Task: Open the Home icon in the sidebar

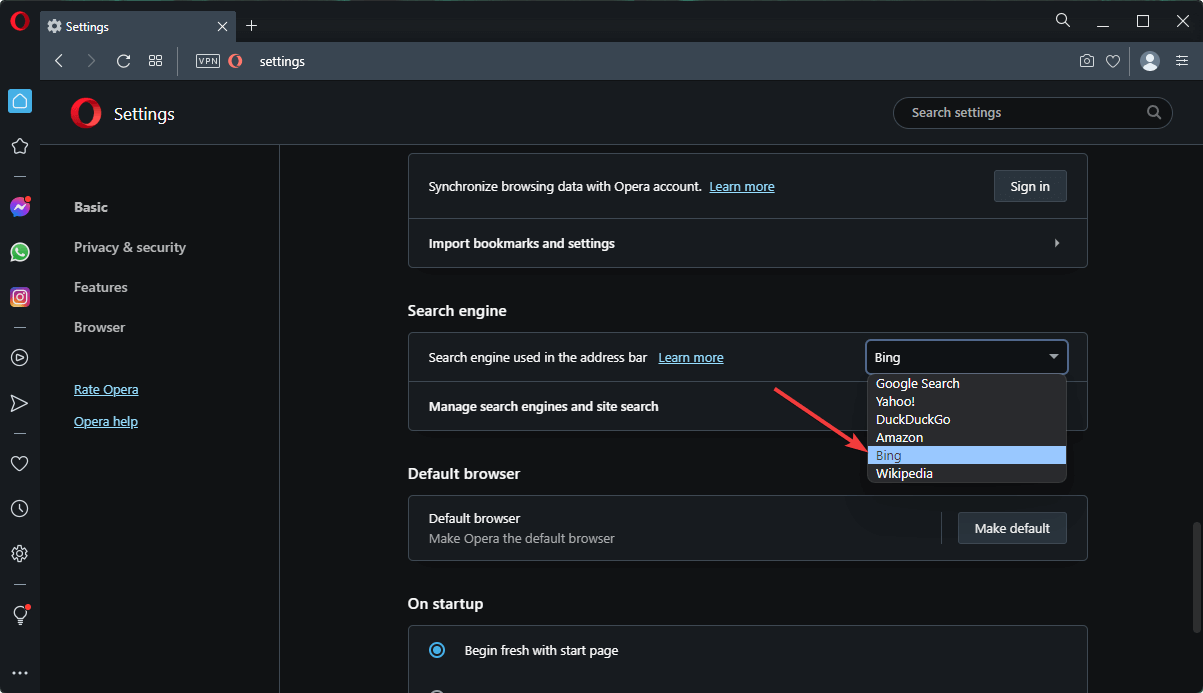Action: (x=20, y=101)
